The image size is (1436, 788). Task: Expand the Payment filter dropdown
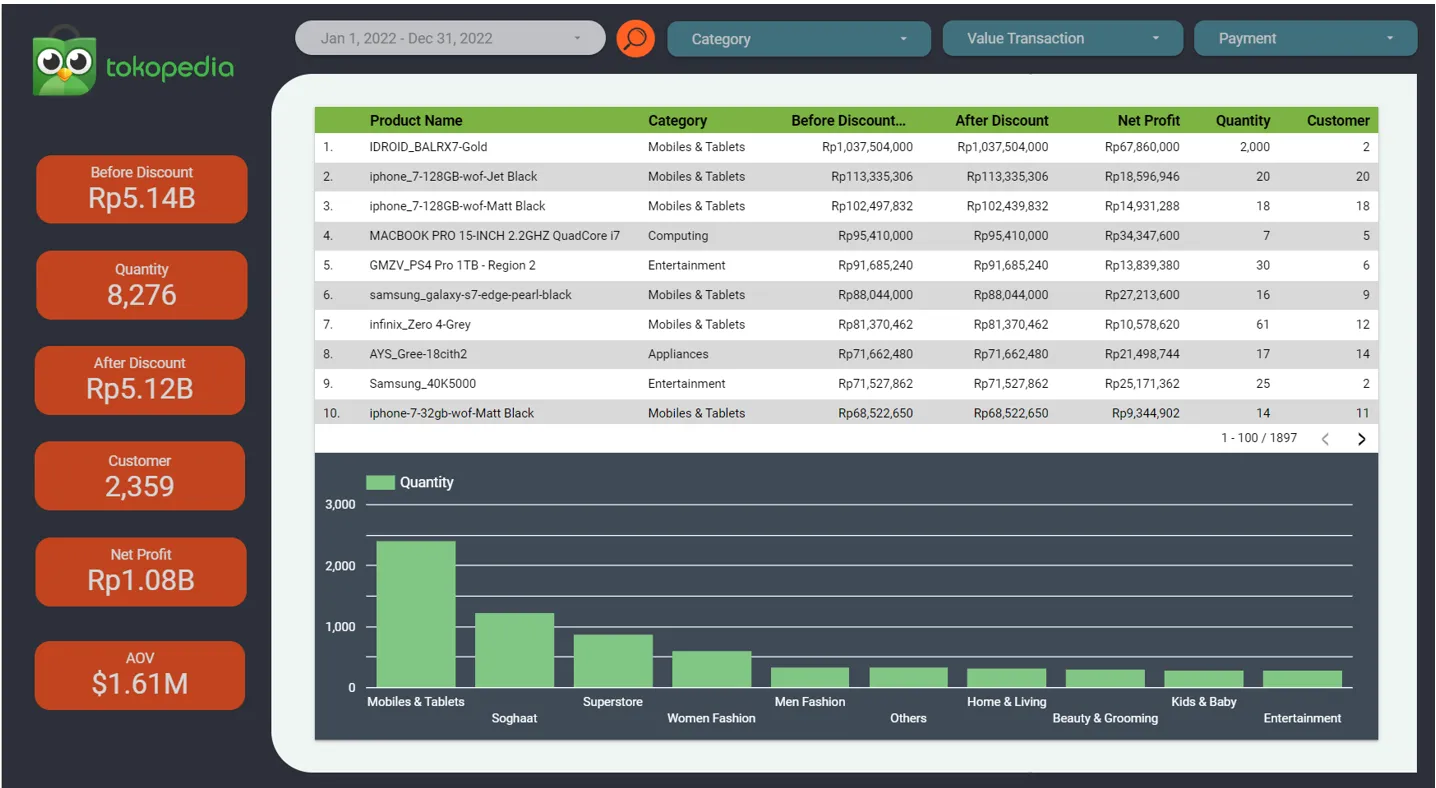[x=1305, y=39]
